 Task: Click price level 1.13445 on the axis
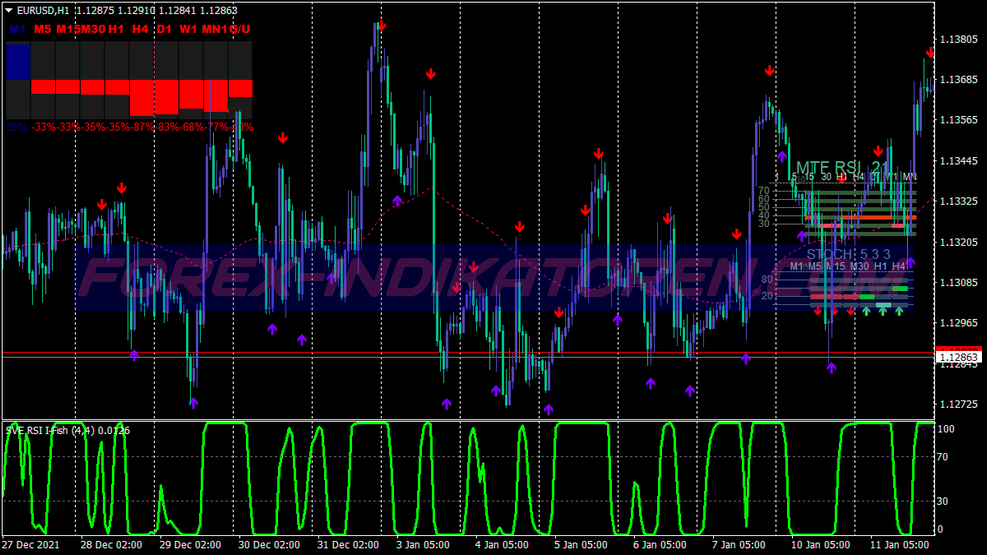pyautogui.click(x=959, y=161)
